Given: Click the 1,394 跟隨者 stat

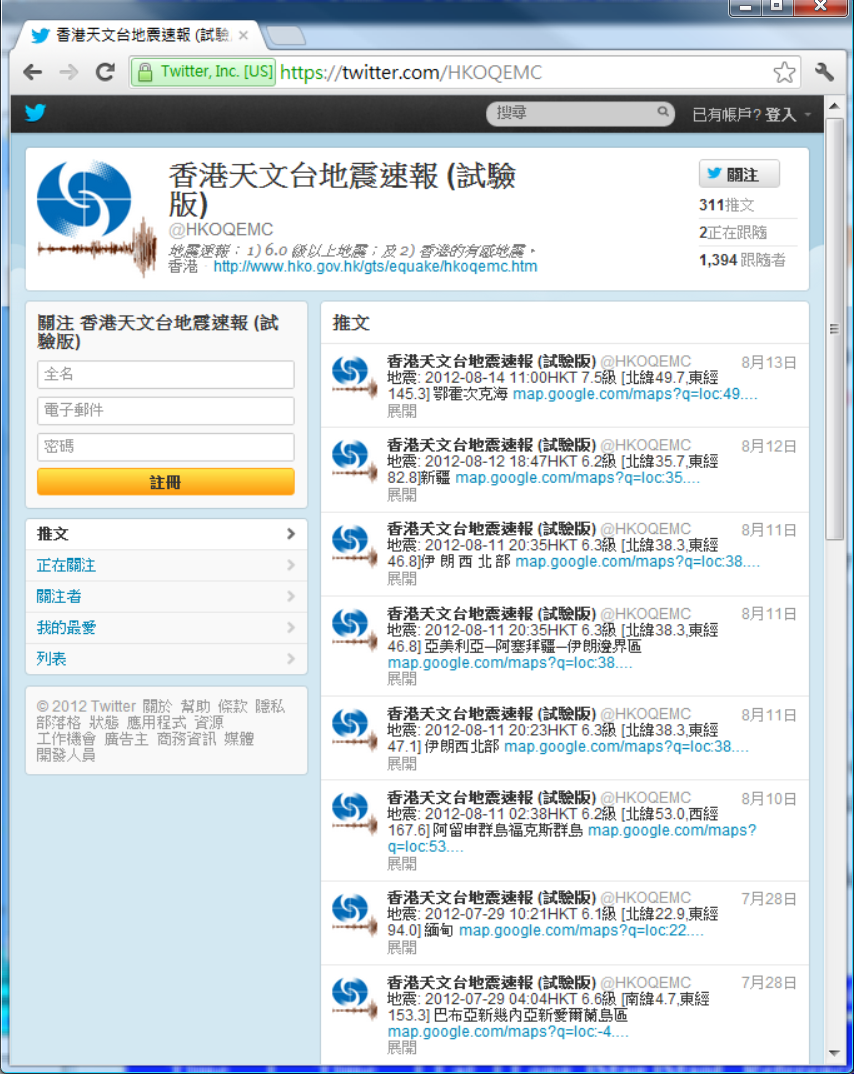Looking at the screenshot, I should coord(742,260).
